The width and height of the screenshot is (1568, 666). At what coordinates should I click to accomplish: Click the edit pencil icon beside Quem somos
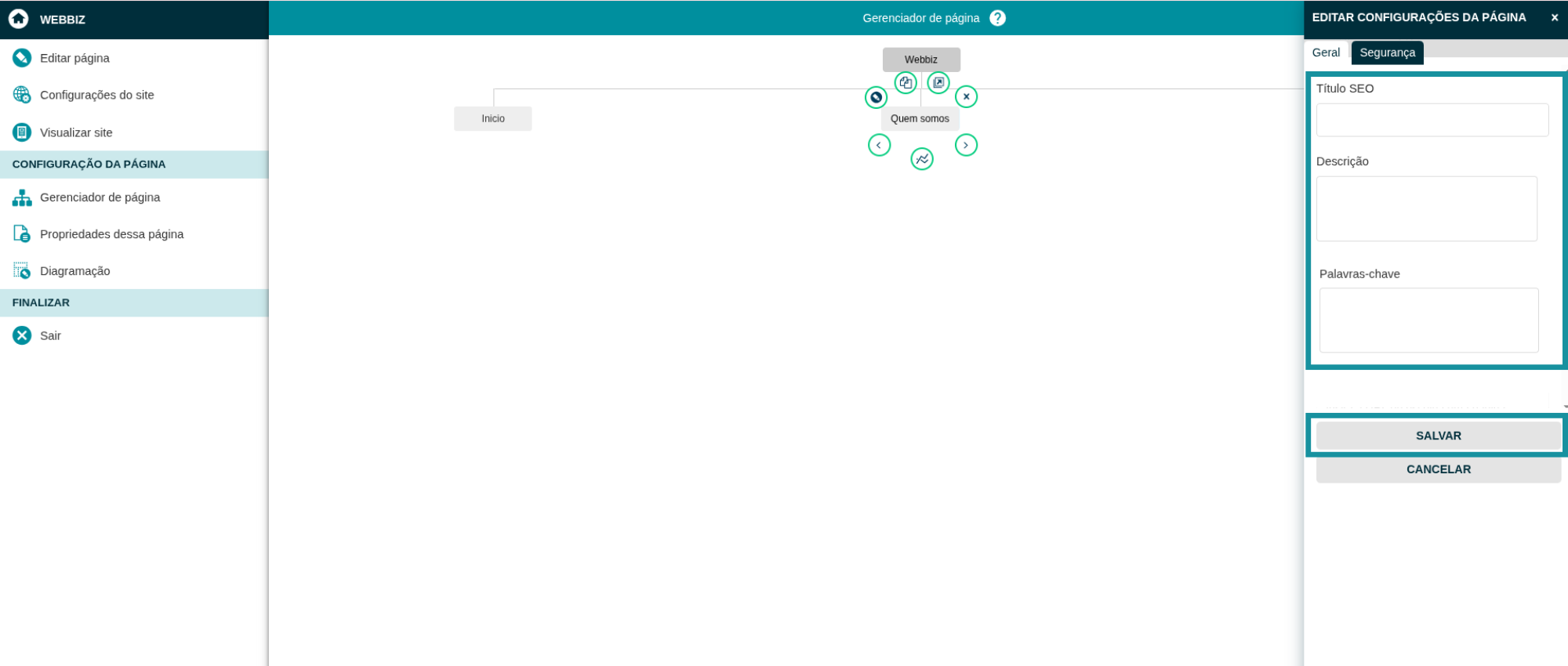click(x=876, y=97)
